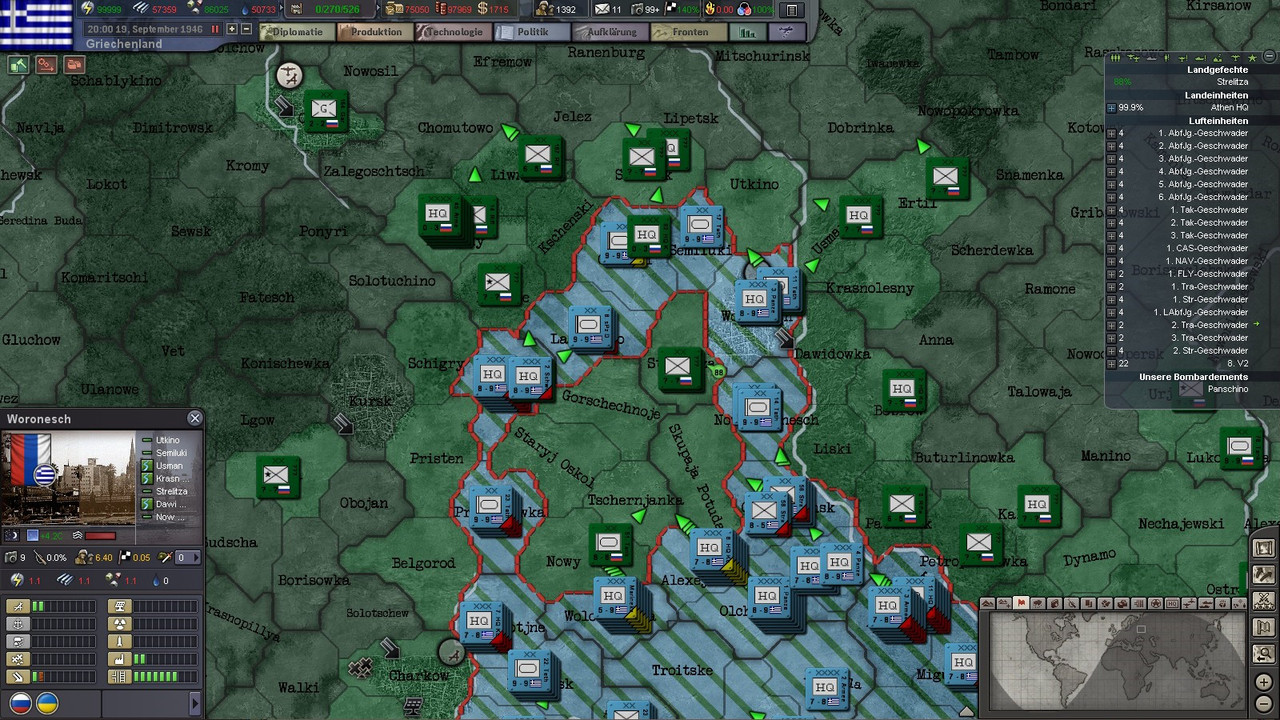Expand the 1. Str-Geschwader entry

[x=1112, y=300]
